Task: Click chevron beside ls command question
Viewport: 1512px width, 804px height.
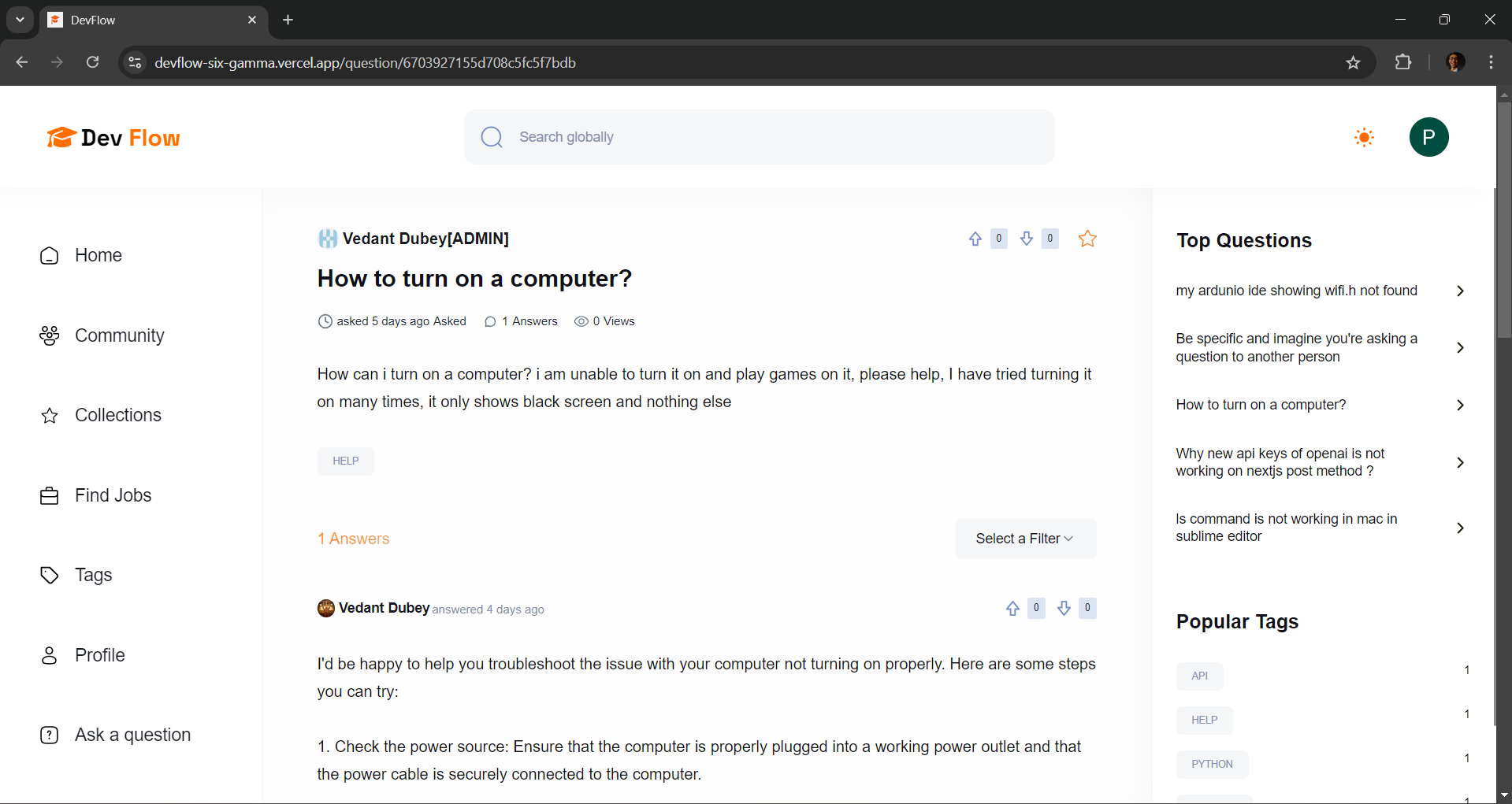Action: [1460, 528]
